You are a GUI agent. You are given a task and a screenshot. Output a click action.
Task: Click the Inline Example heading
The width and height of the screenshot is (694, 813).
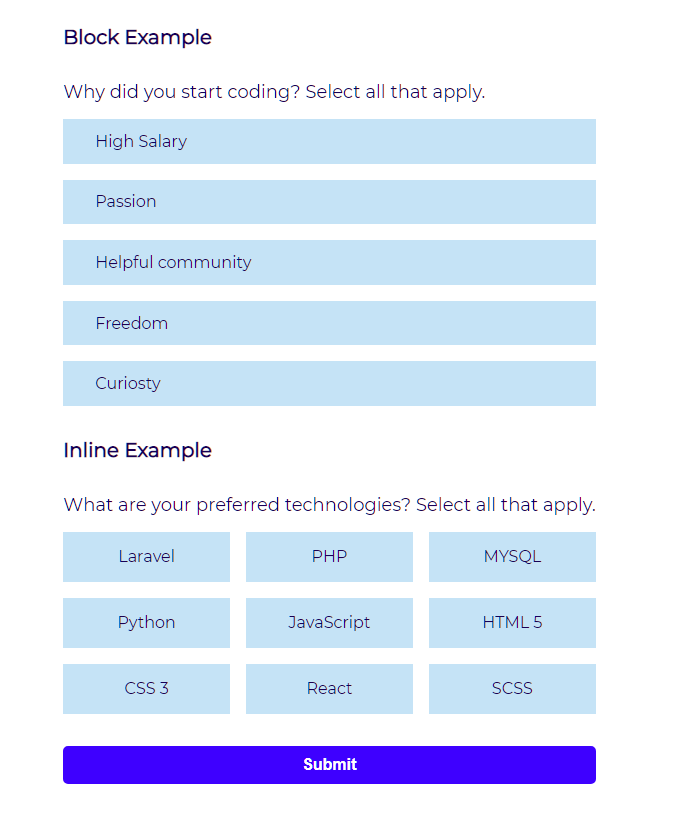coord(138,450)
